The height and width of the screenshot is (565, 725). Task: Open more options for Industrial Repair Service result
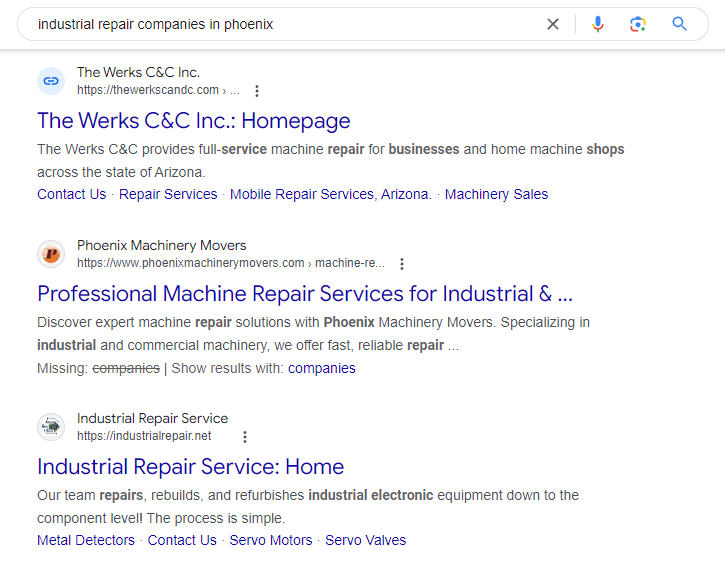coord(245,437)
